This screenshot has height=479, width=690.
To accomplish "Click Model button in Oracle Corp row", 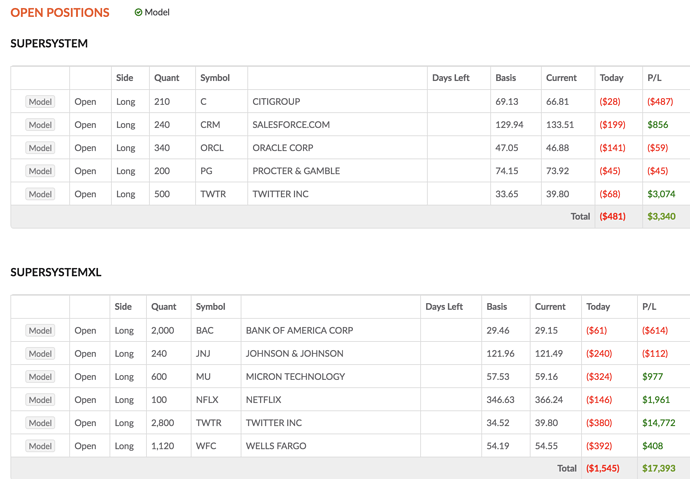I will (40, 148).
